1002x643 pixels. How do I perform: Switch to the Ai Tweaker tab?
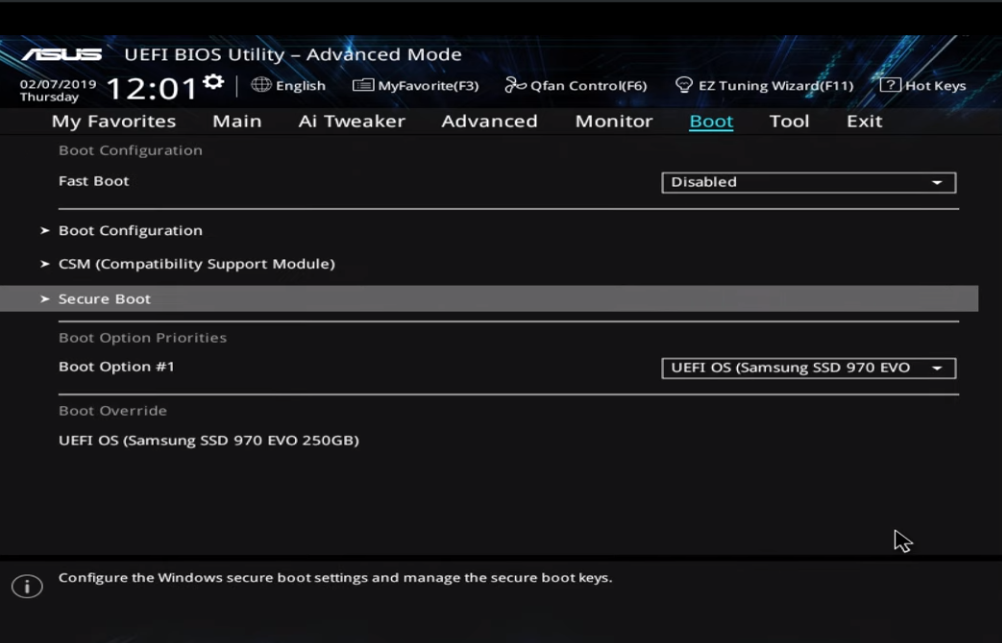coord(351,121)
